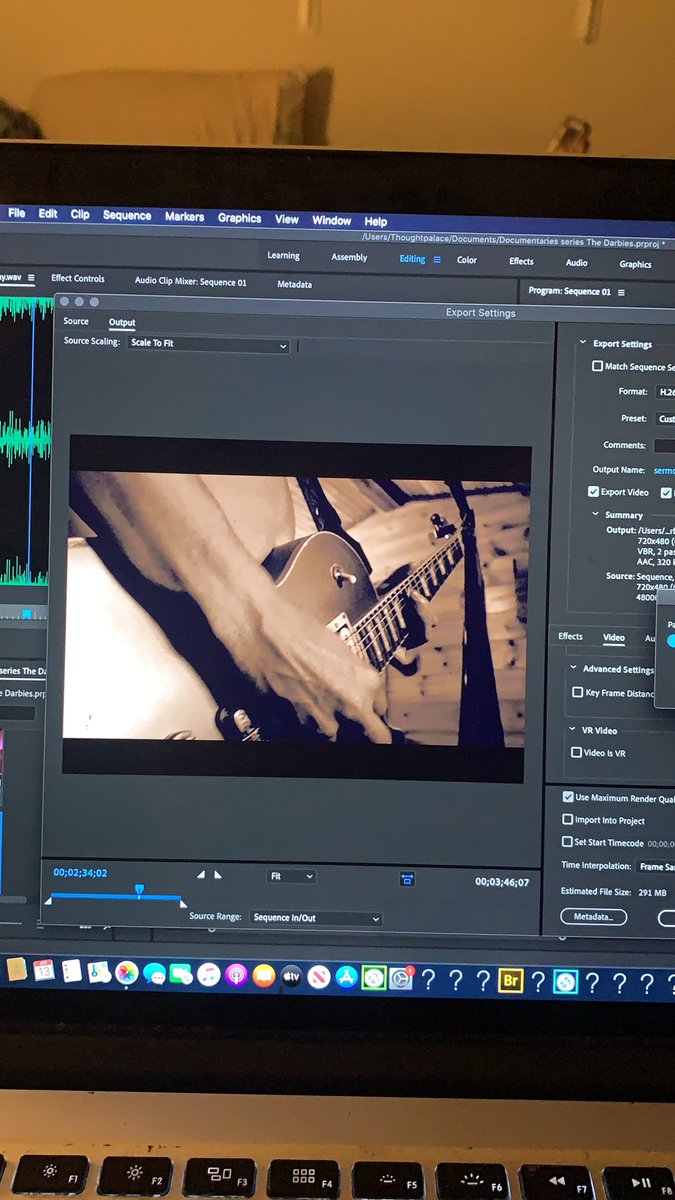Switch to the Assembly workspace
The image size is (675, 1200).
[x=349, y=257]
